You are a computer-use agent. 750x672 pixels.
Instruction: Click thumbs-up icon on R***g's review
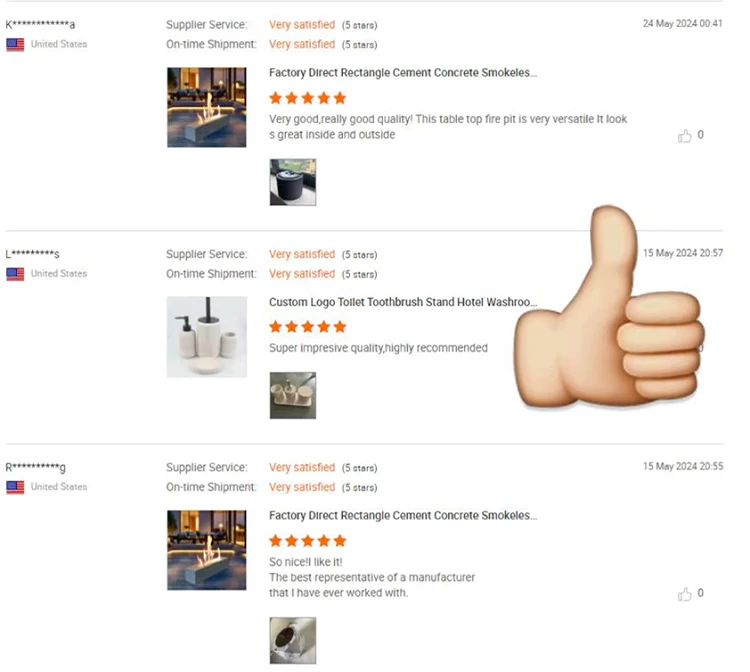click(684, 594)
